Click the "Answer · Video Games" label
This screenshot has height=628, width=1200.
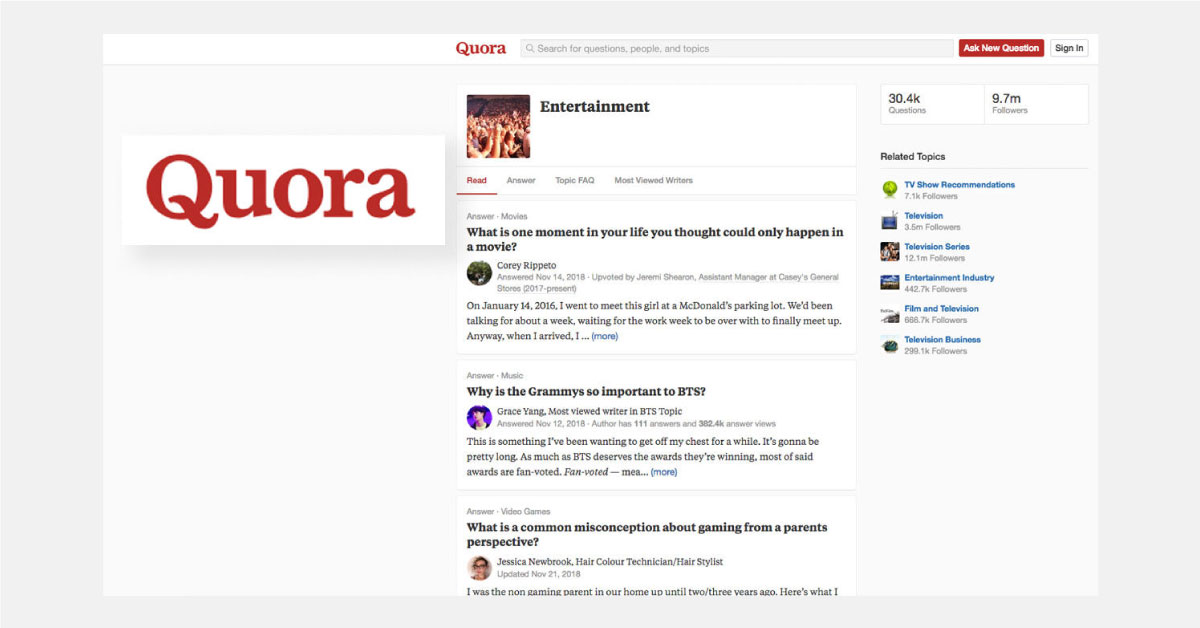pos(508,512)
